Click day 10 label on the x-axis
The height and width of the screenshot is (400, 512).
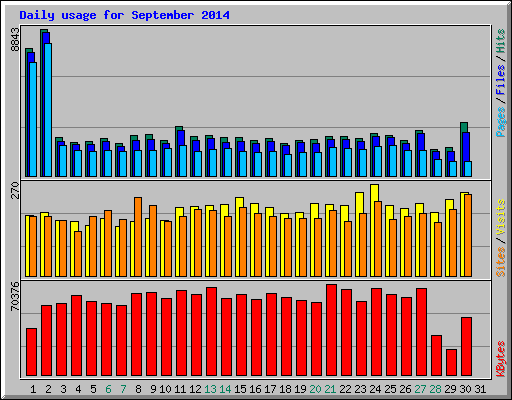point(165,389)
